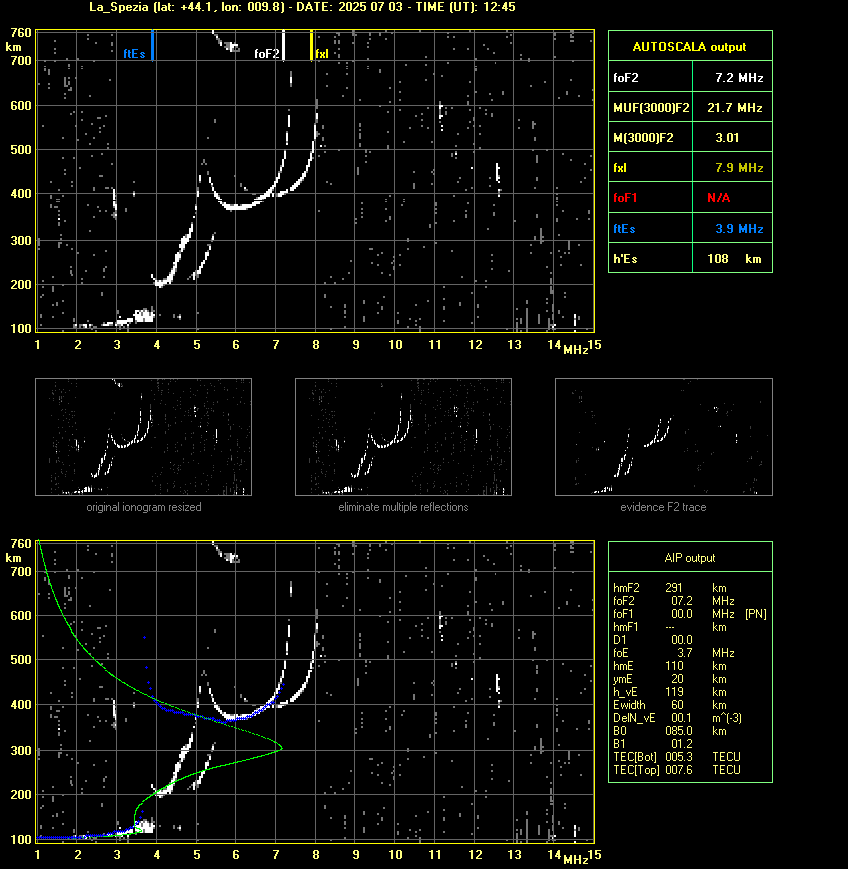
Task: Click the Ewidth '60 km' row
Action: coord(670,705)
